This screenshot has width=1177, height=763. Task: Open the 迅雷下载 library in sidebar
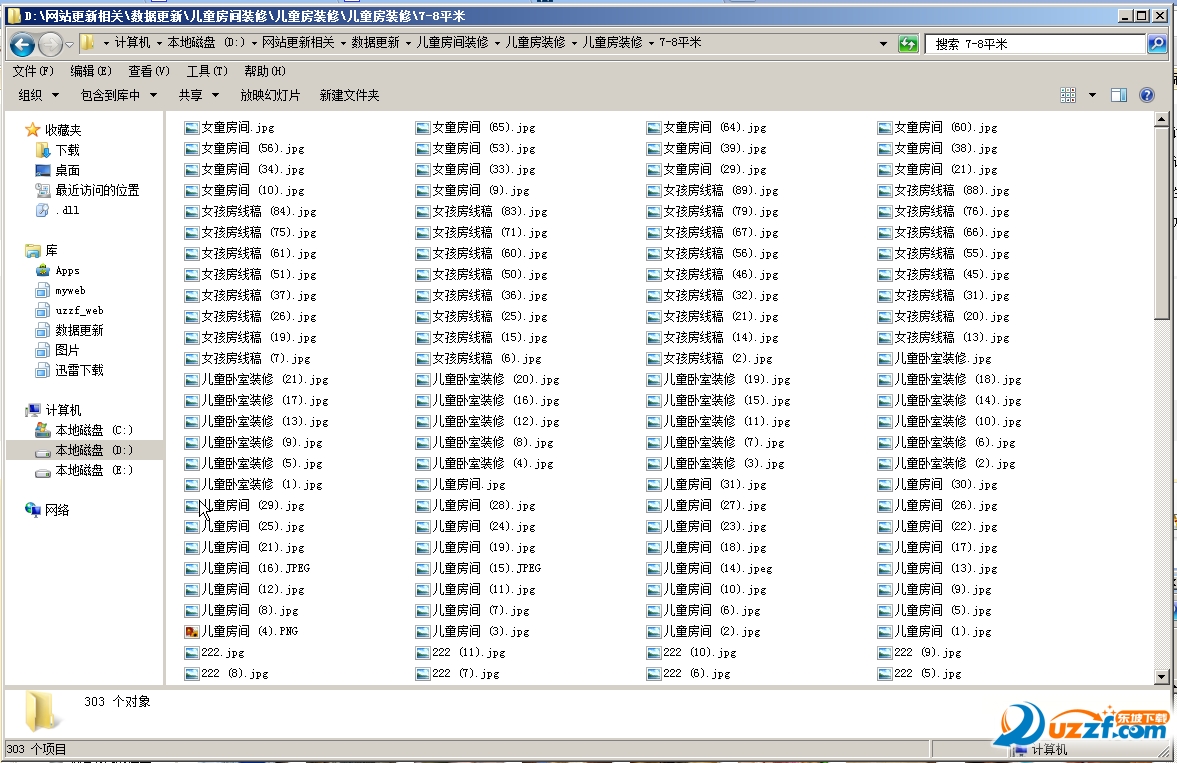click(x=79, y=370)
